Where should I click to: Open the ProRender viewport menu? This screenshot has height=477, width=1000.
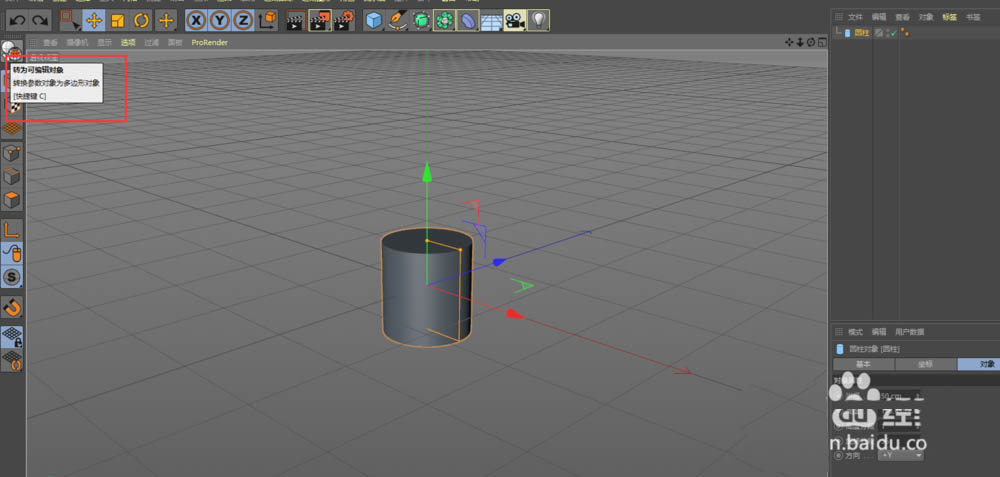(209, 43)
